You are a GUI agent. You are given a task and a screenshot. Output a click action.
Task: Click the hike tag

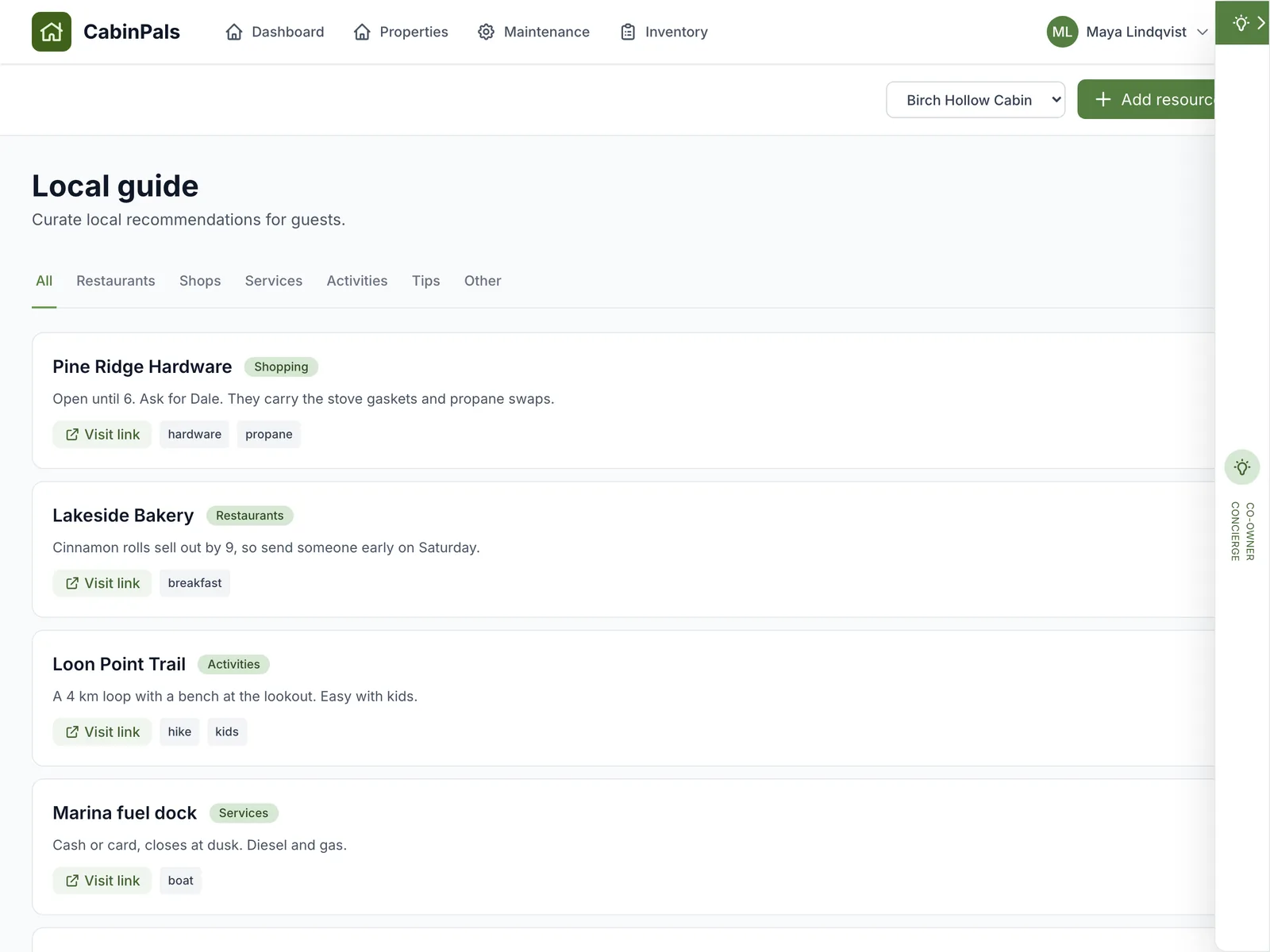point(179,731)
